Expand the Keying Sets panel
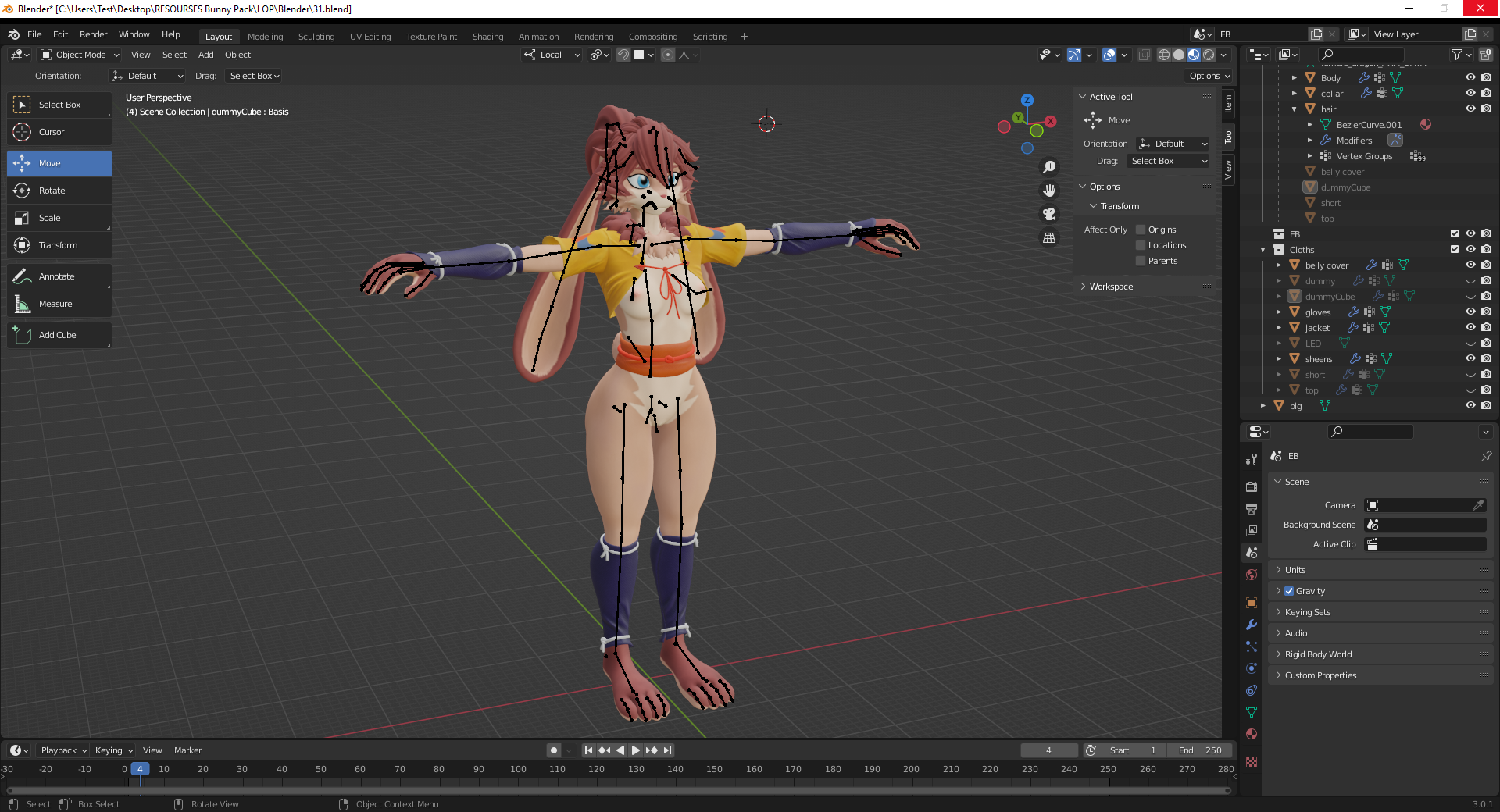The image size is (1500, 812). [x=1307, y=612]
